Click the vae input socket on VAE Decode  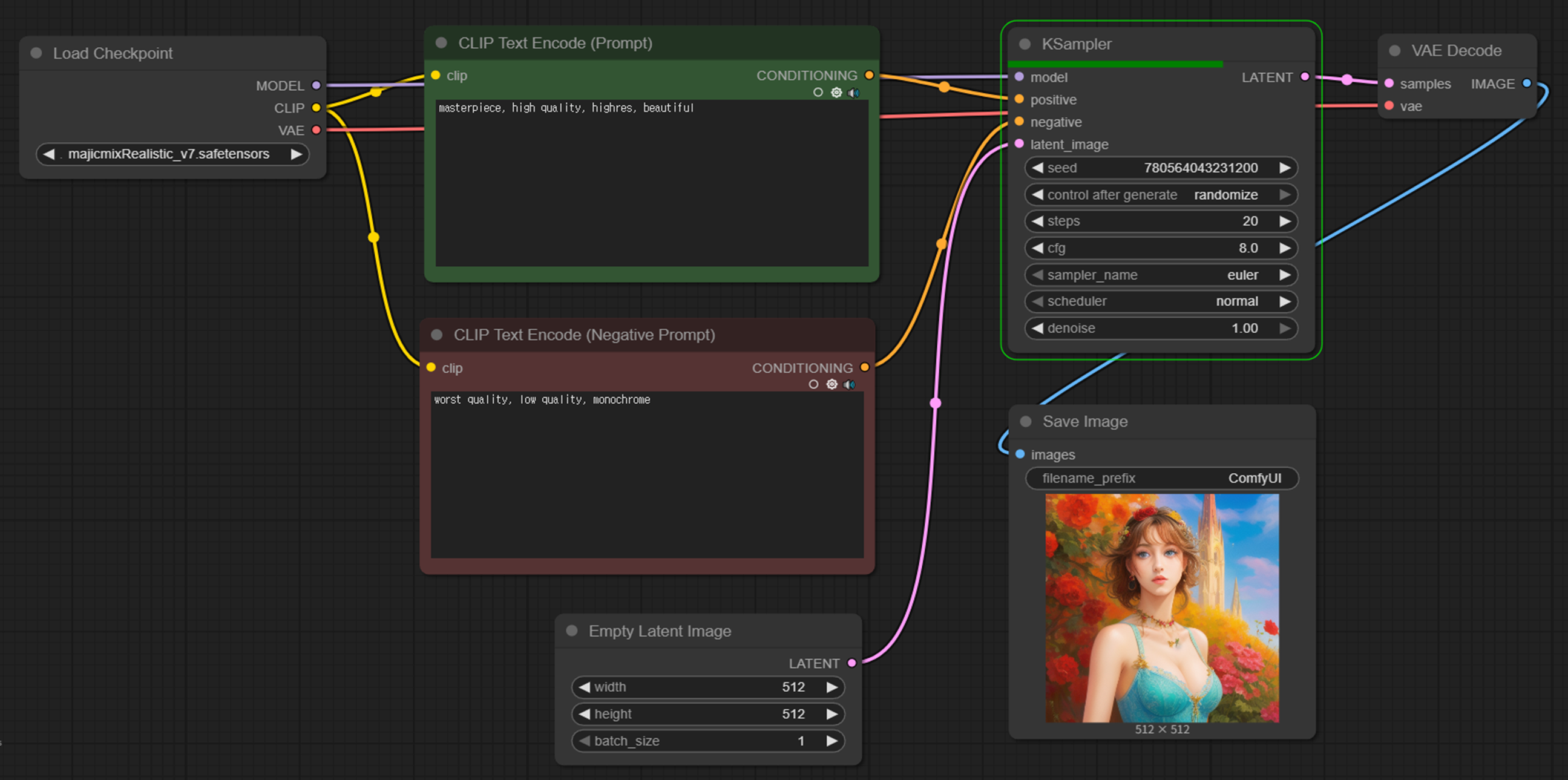click(x=1389, y=106)
